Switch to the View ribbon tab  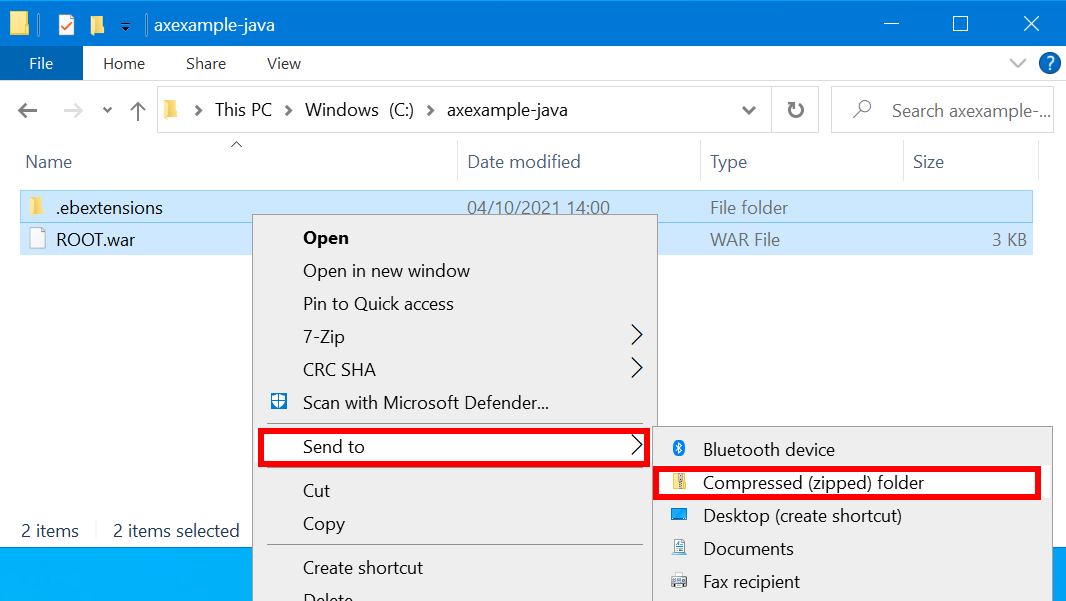pos(283,63)
